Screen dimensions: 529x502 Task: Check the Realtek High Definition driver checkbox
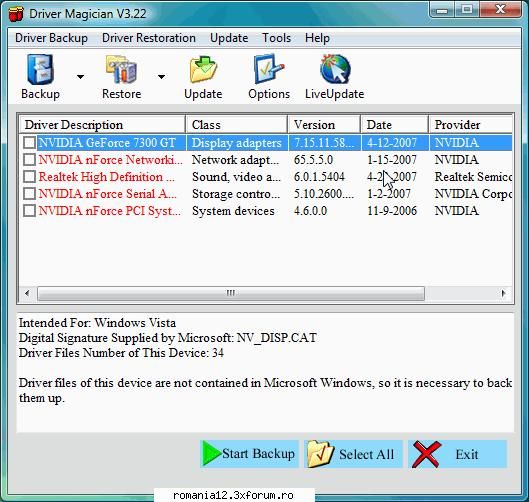[x=29, y=176]
